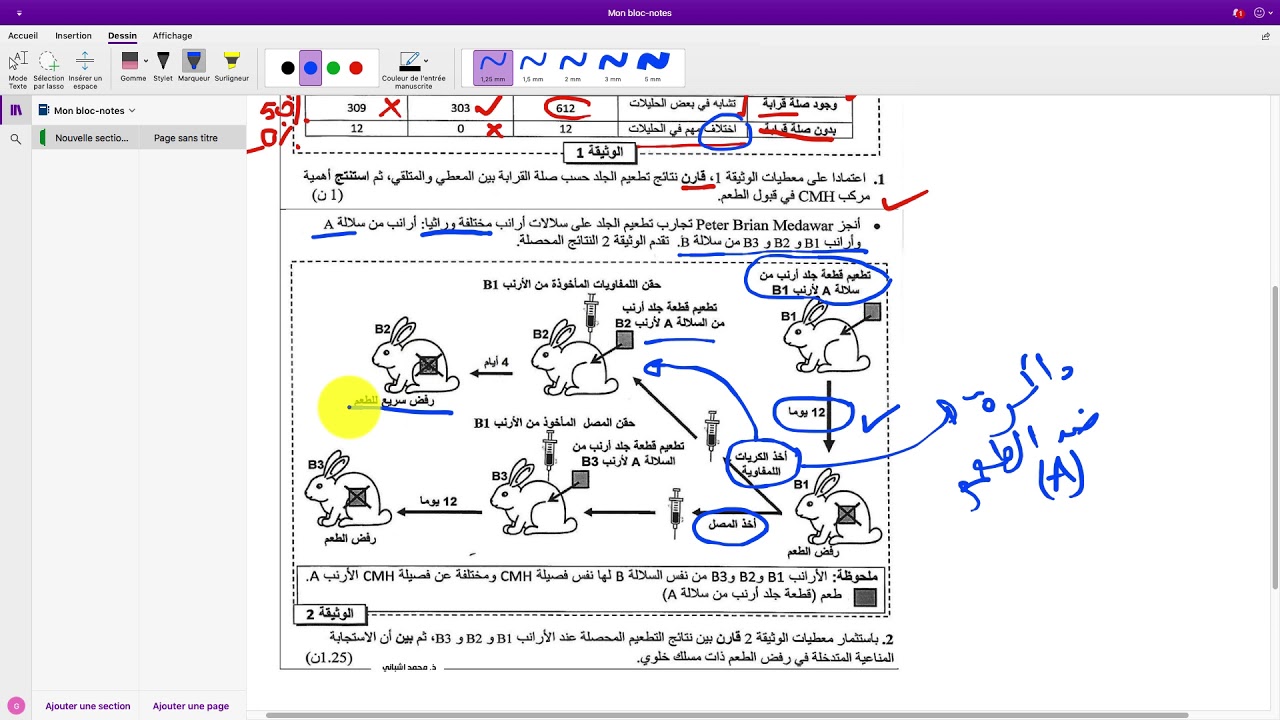Image resolution: width=1280 pixels, height=720 pixels.
Task: Click the table cell showing 309
Action: pyautogui.click(x=356, y=108)
